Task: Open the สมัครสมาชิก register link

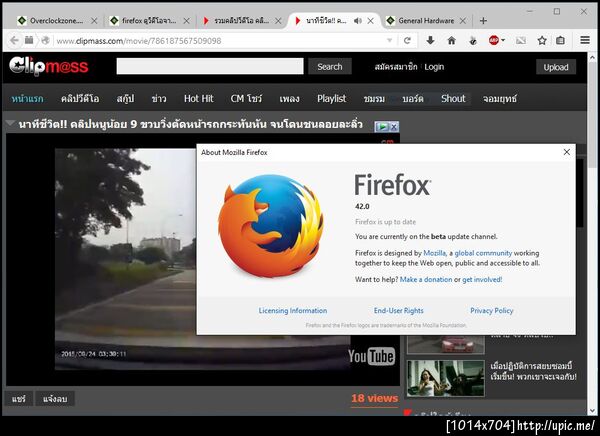Action: [396, 67]
